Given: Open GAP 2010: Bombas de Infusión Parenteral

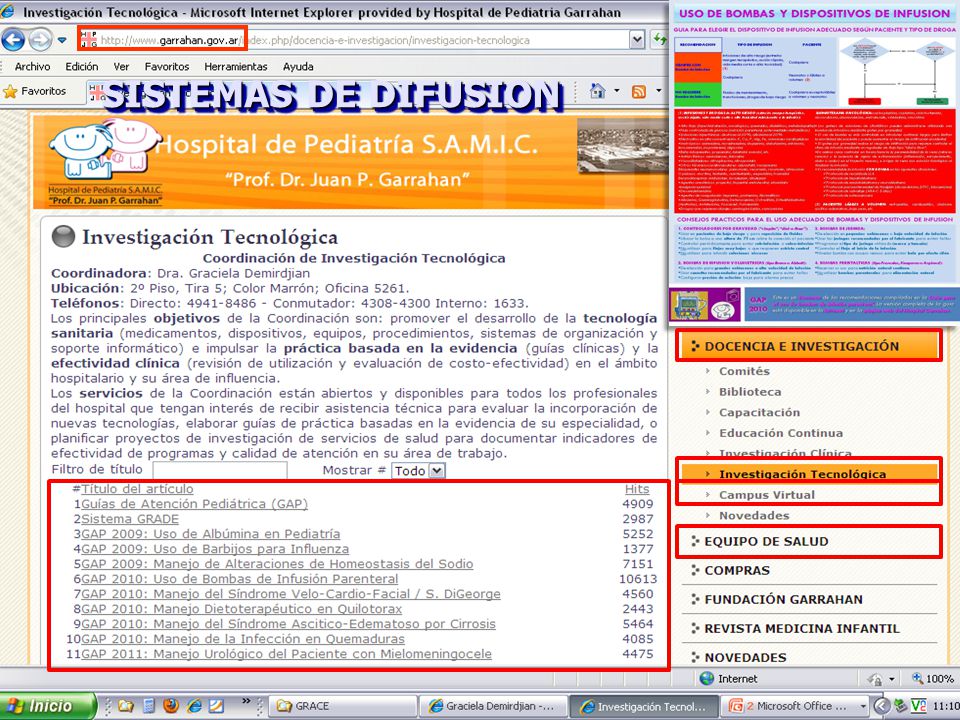Looking at the screenshot, I should click(x=239, y=579).
